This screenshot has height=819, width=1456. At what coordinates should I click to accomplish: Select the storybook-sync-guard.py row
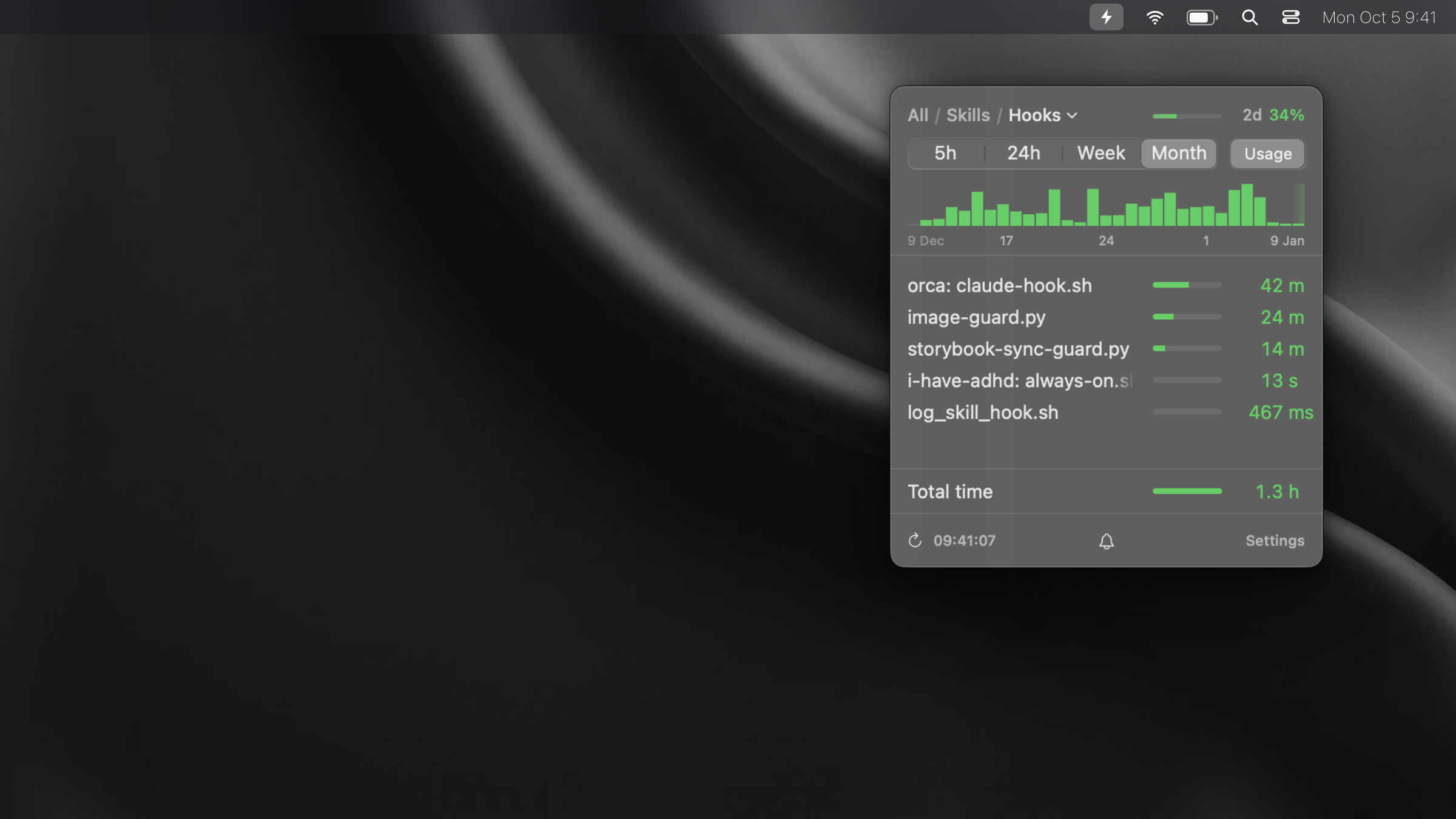(1106, 349)
